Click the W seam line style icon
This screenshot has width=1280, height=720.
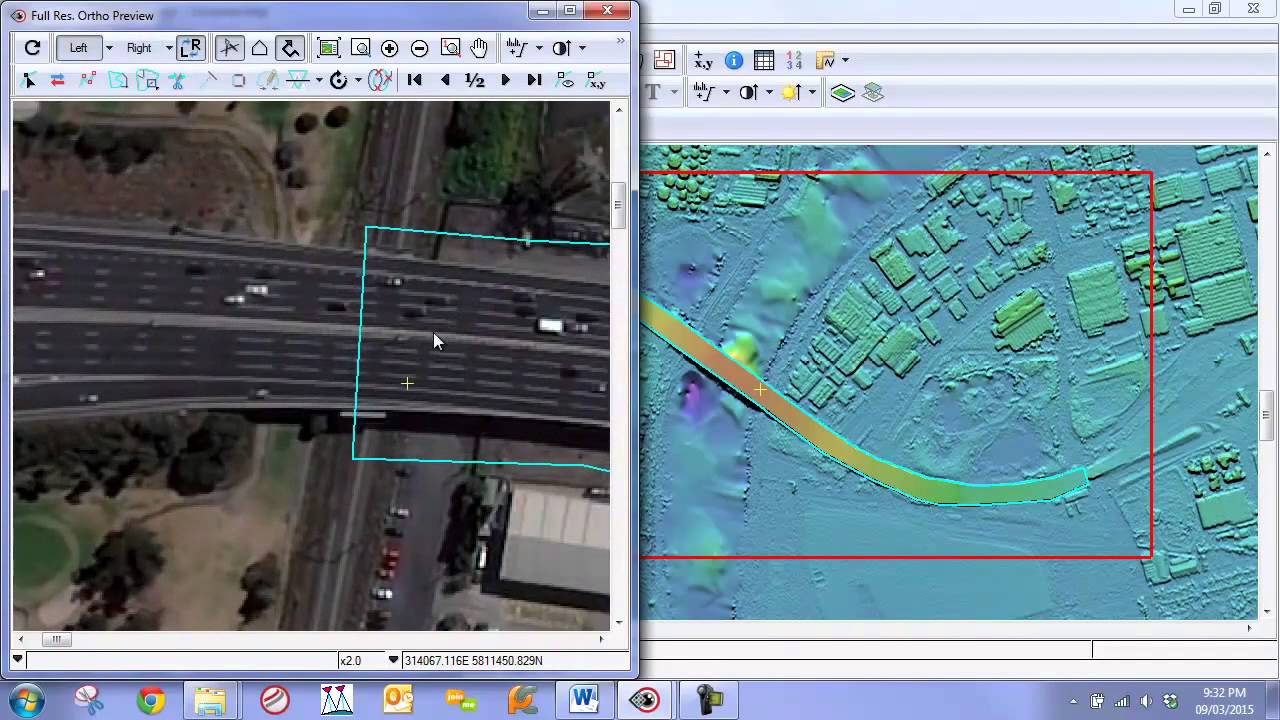[298, 80]
